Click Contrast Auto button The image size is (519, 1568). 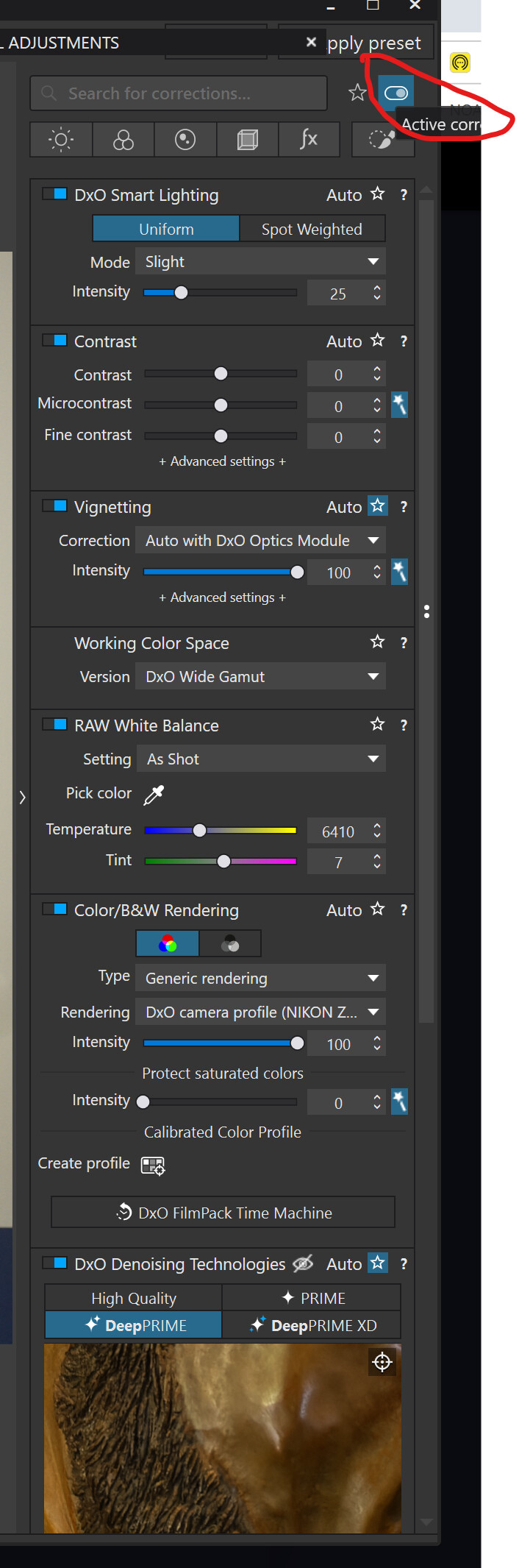[344, 341]
